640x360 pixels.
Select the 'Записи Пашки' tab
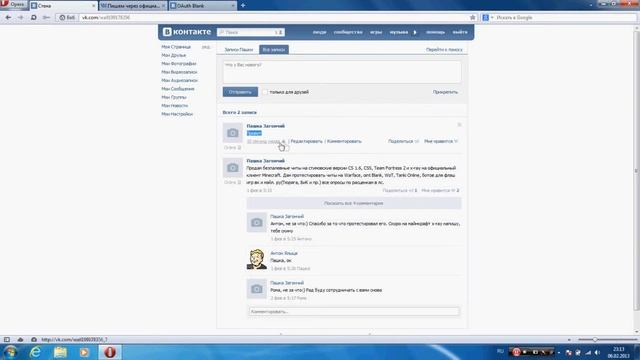click(x=238, y=50)
